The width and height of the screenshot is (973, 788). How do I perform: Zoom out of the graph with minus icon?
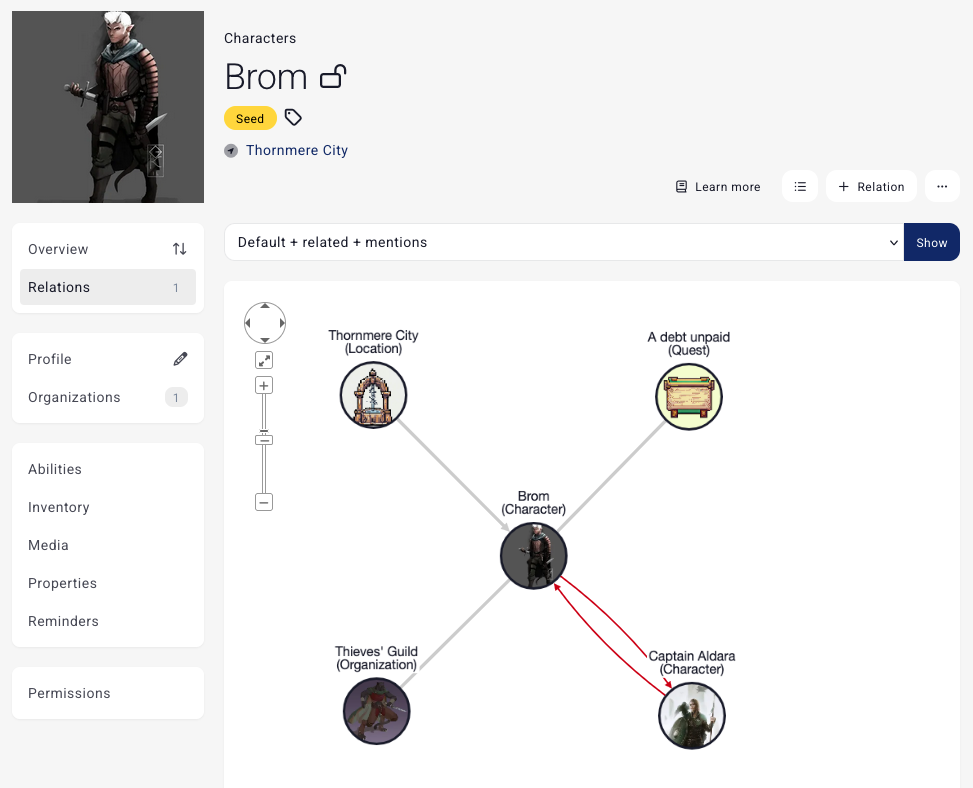(264, 501)
